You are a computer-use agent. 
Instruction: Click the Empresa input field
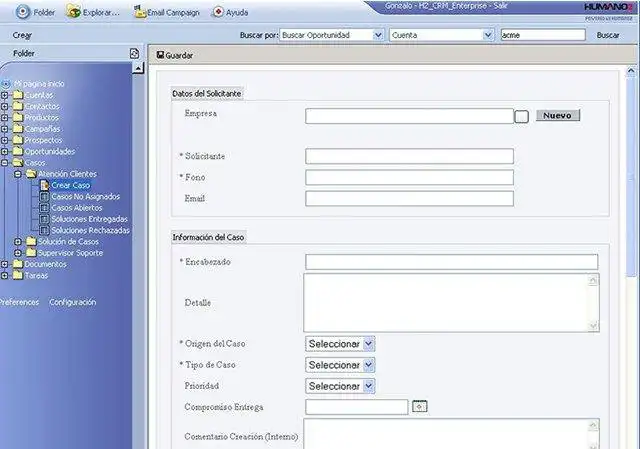(409, 116)
